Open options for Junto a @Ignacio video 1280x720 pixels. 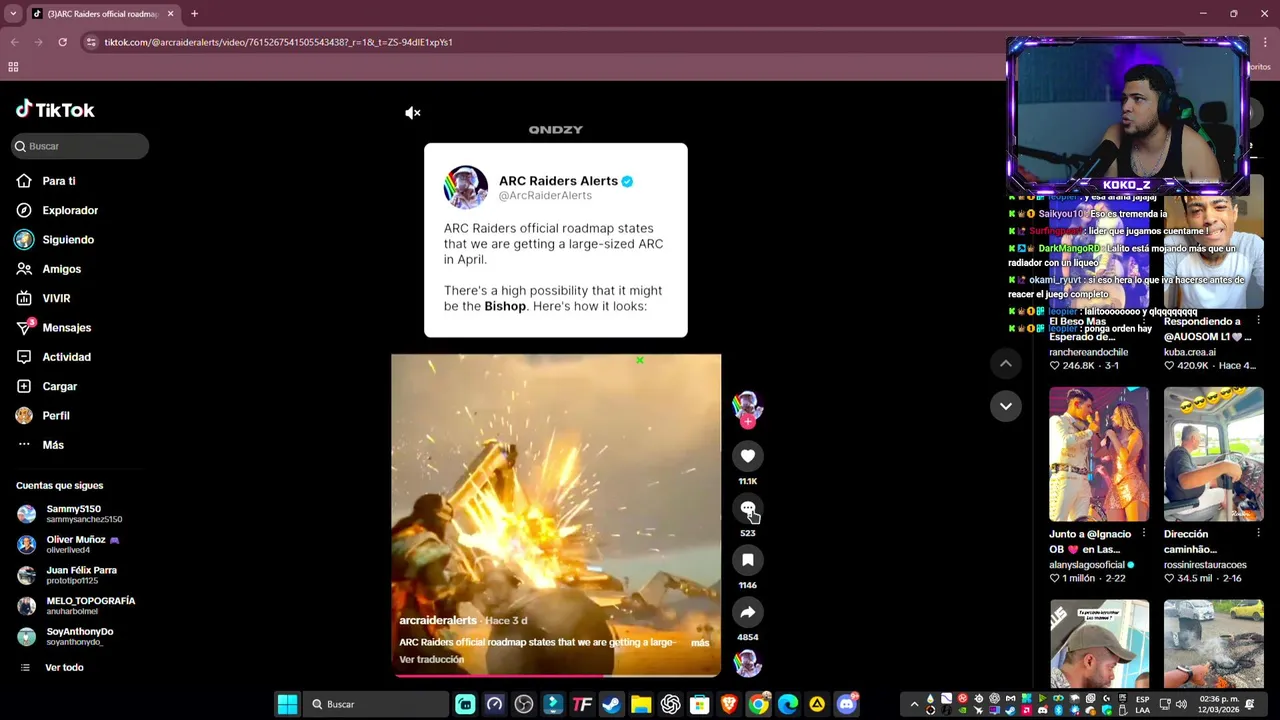coord(1144,534)
